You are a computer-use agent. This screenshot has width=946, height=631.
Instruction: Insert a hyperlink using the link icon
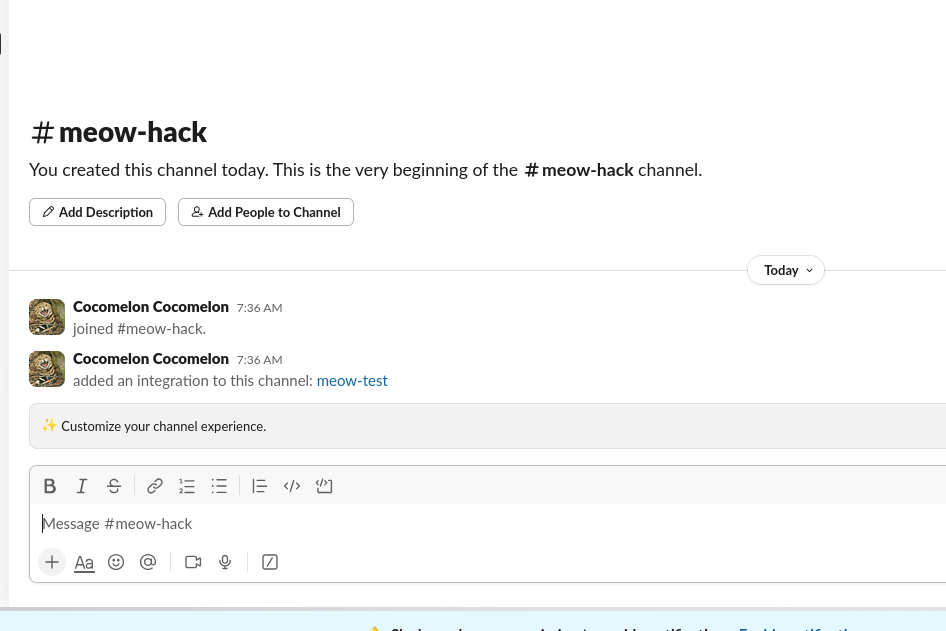click(155, 486)
